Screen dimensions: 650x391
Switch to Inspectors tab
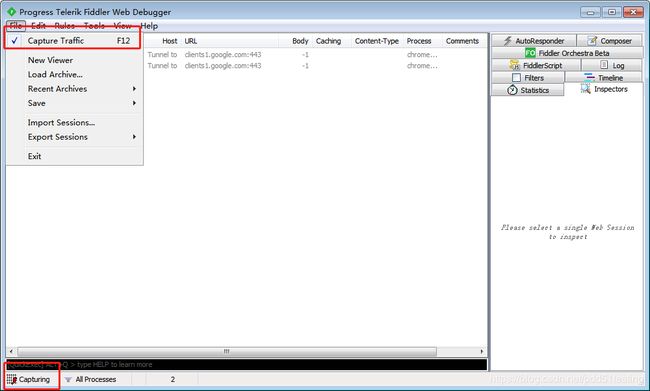pyautogui.click(x=604, y=89)
